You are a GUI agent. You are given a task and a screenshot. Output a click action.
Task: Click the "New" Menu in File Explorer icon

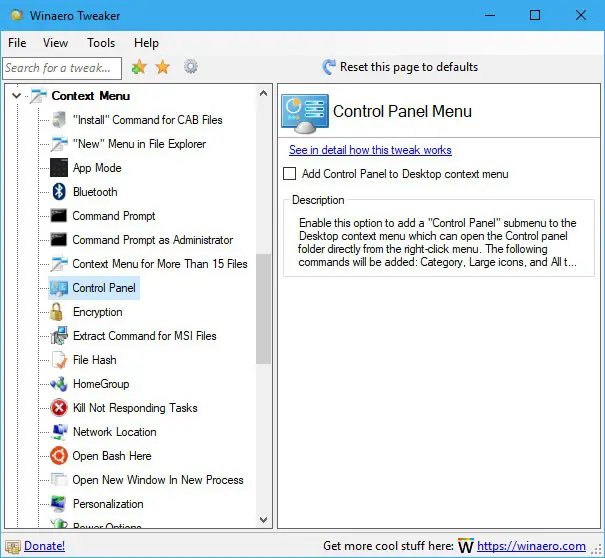coord(59,144)
